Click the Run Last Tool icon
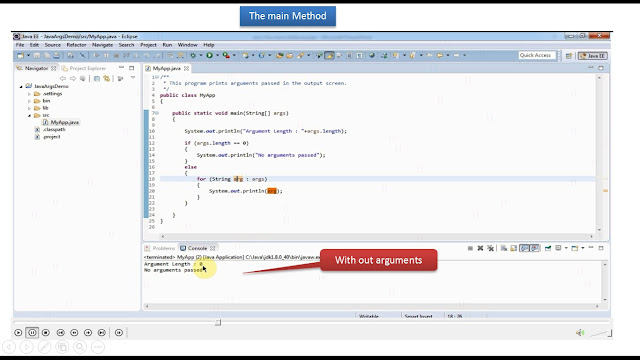The width and height of the screenshot is (640, 360). click(x=226, y=56)
